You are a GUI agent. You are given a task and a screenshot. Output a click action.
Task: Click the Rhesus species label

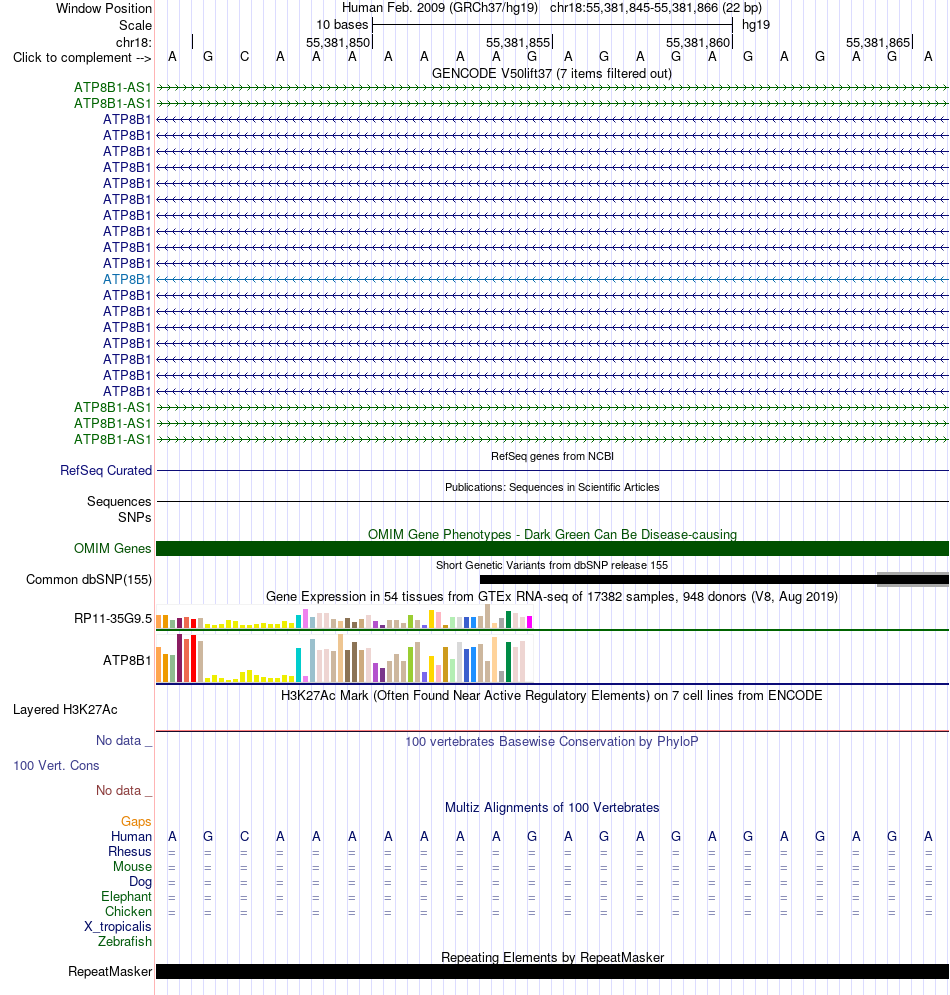[130, 852]
